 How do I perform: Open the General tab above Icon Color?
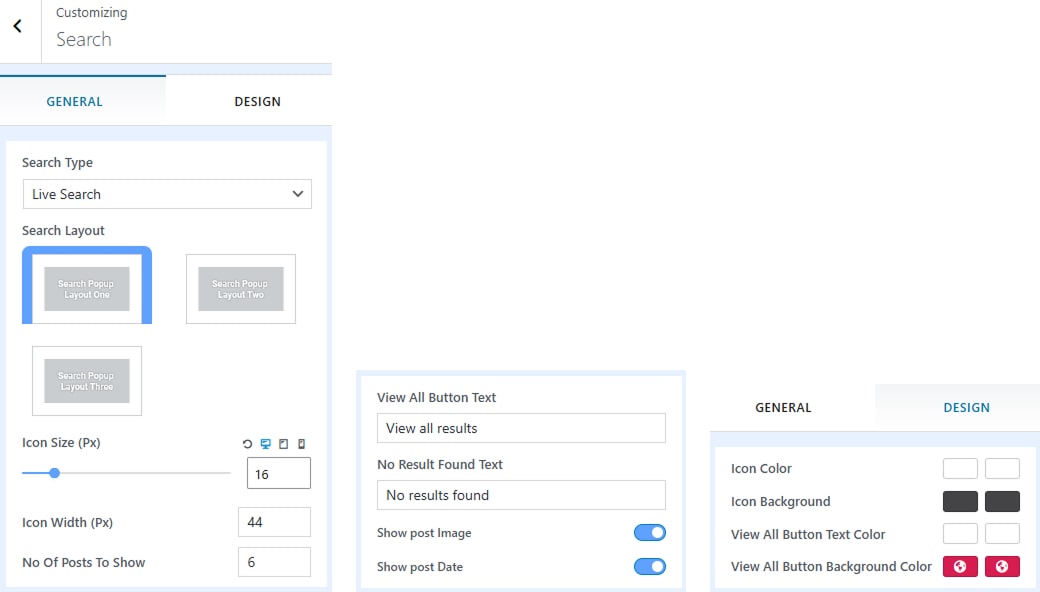point(783,408)
